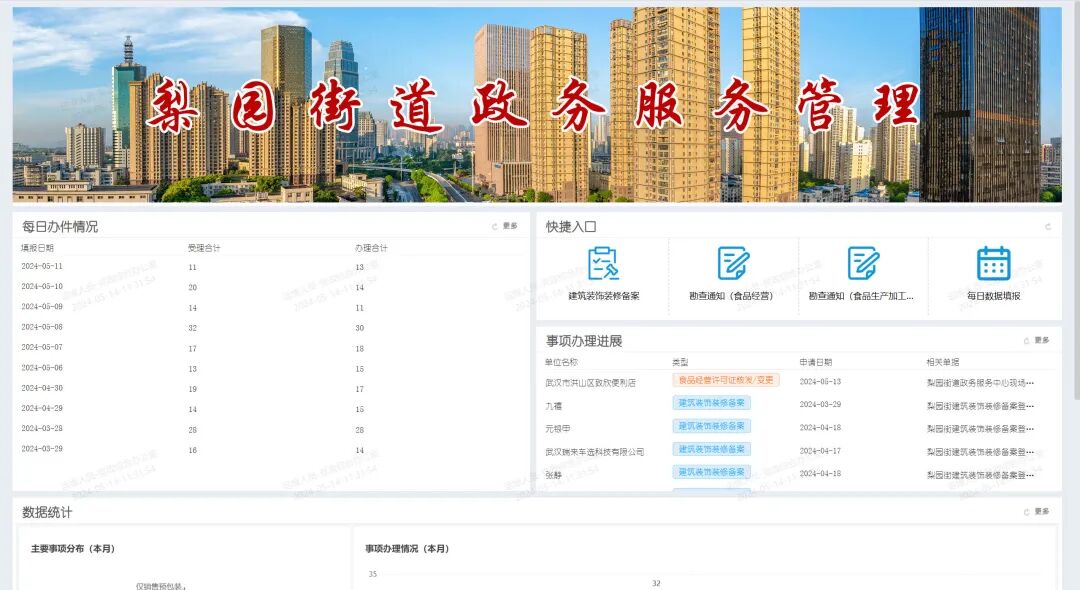Select the 2024-05-06 daily report row
Viewport: 1080px width, 590px height.
270,368
